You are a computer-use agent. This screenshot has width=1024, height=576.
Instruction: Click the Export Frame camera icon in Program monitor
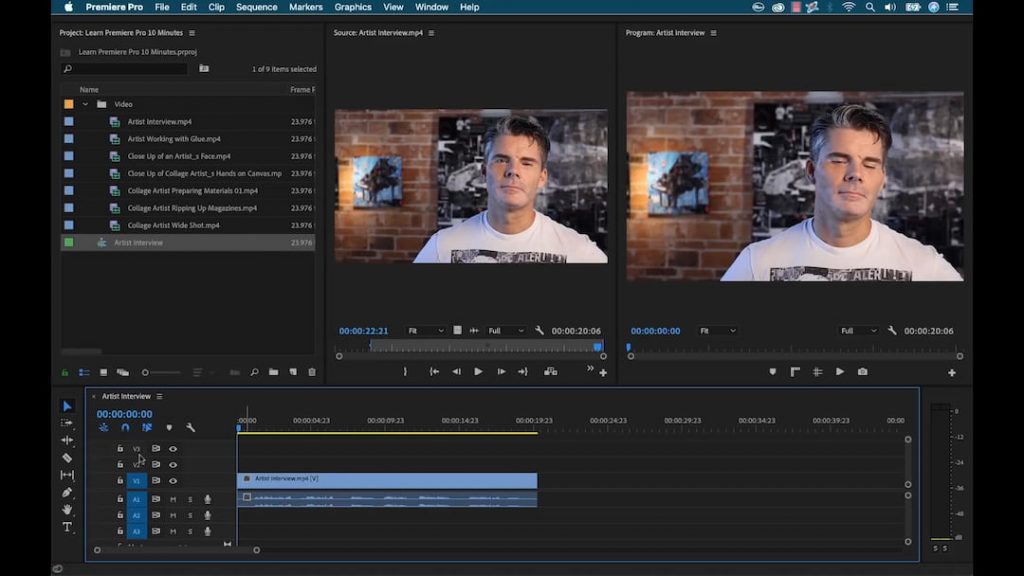click(x=862, y=371)
